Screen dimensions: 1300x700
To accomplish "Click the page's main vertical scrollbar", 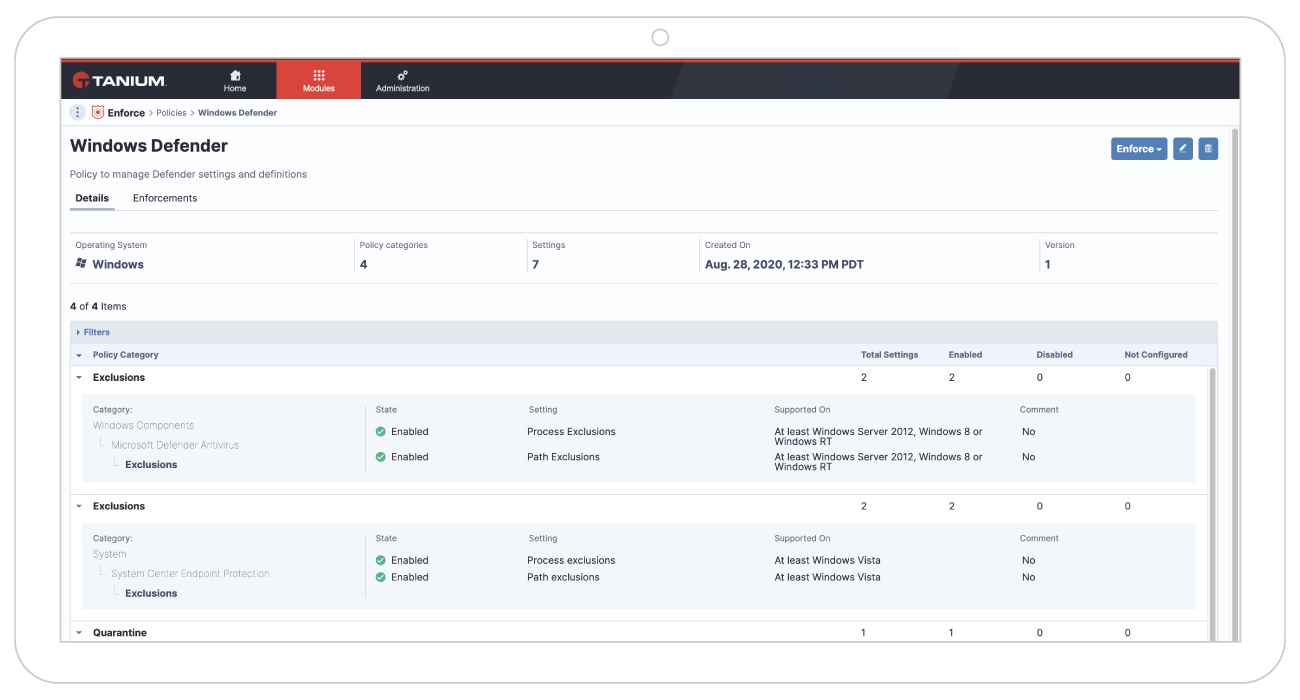I will pyautogui.click(x=1235, y=385).
